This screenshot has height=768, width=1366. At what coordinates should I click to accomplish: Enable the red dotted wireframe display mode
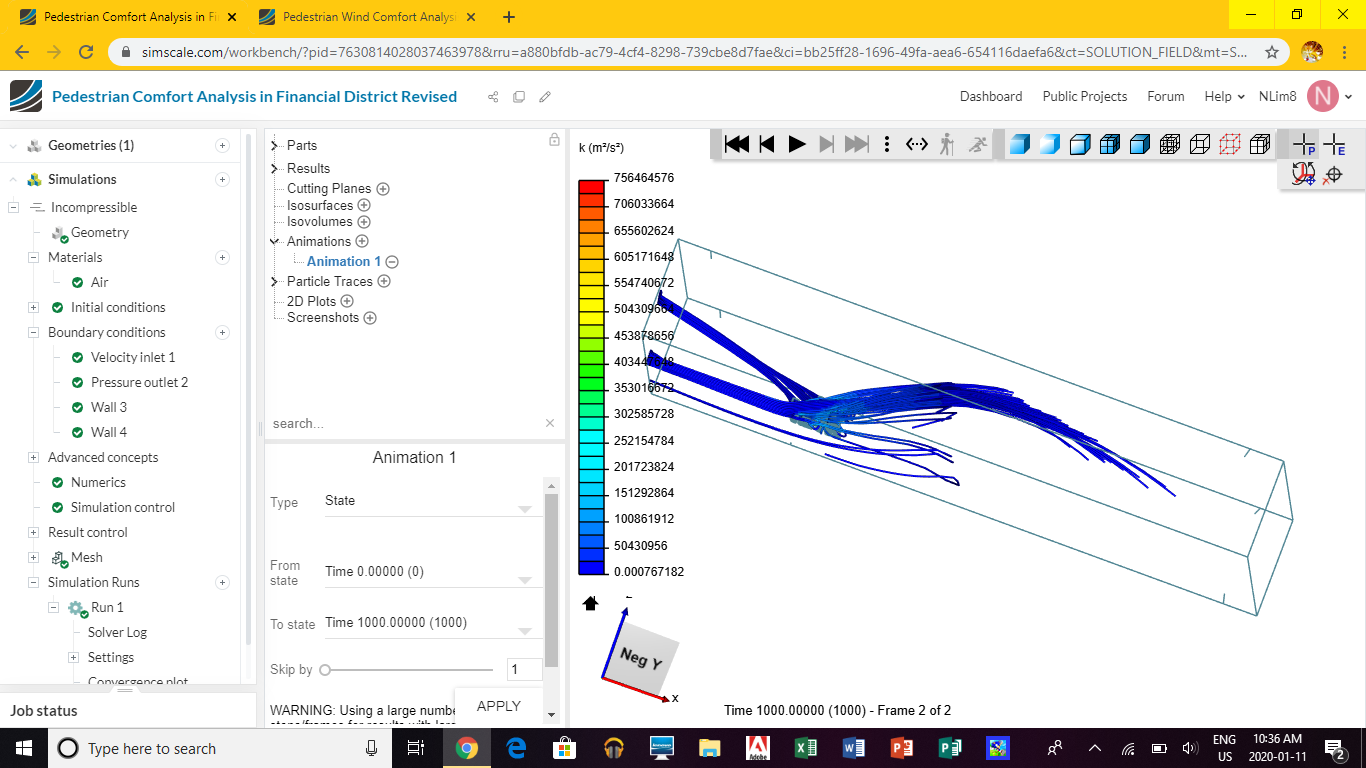pyautogui.click(x=1230, y=144)
